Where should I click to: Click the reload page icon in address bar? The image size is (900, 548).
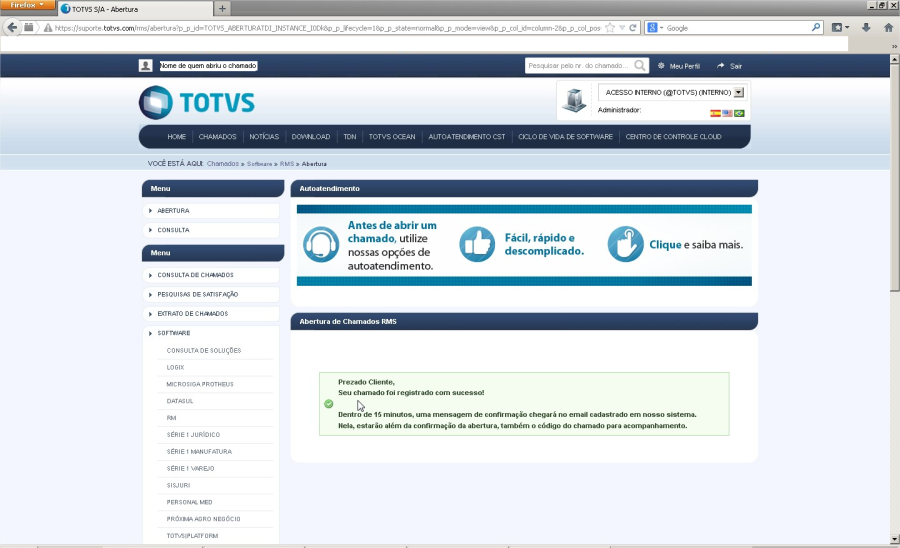pyautogui.click(x=633, y=28)
